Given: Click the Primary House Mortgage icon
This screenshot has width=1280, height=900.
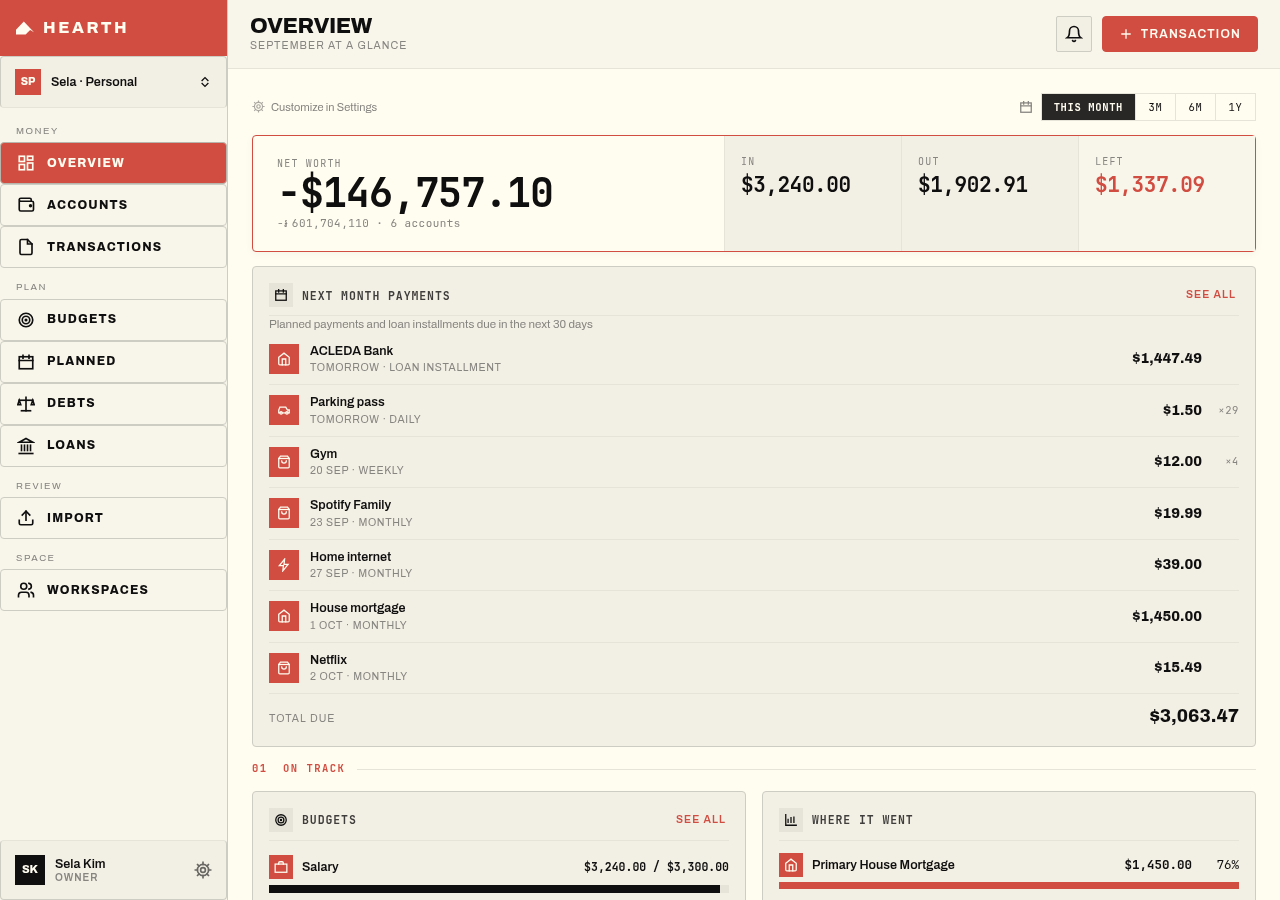Looking at the screenshot, I should click(x=791, y=865).
